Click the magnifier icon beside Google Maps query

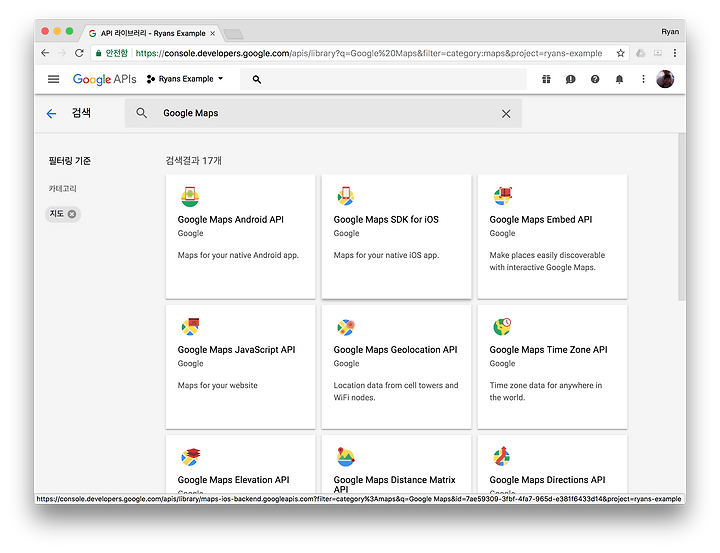pos(141,113)
